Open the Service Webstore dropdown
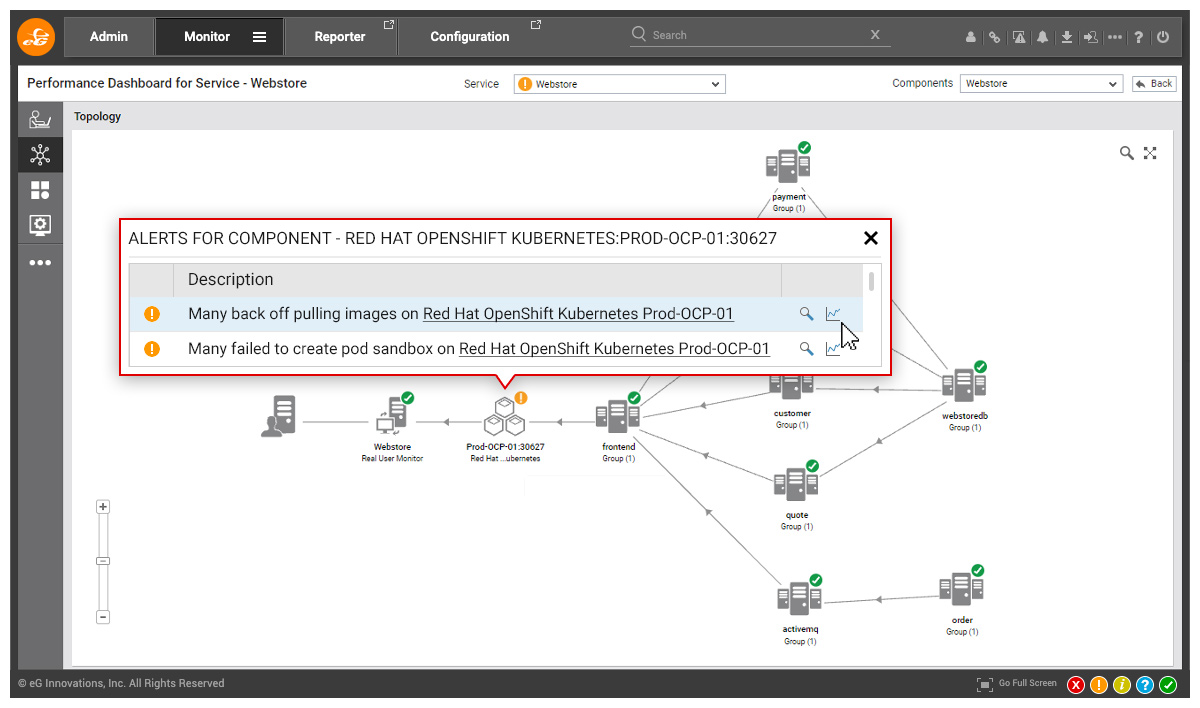This screenshot has width=1200, height=708. [x=620, y=84]
